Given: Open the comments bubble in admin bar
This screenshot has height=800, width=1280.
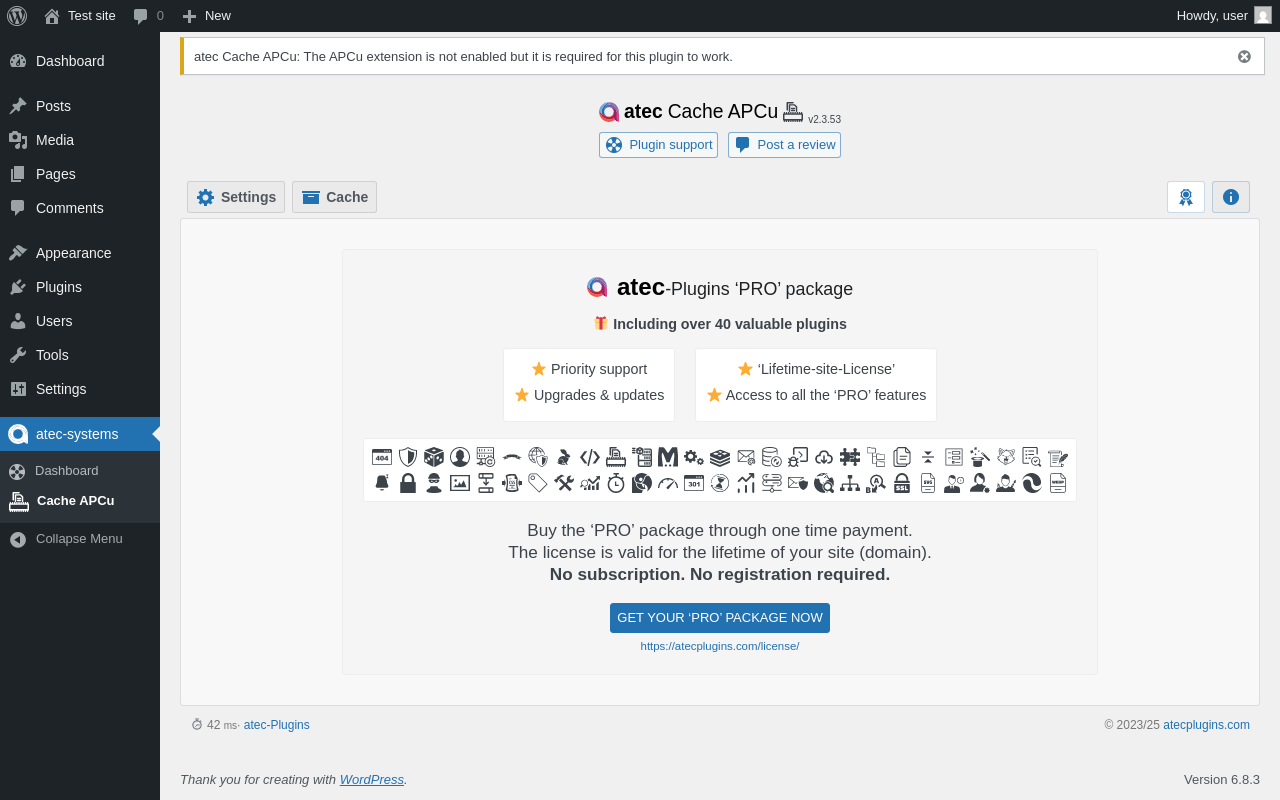Looking at the screenshot, I should pos(148,16).
